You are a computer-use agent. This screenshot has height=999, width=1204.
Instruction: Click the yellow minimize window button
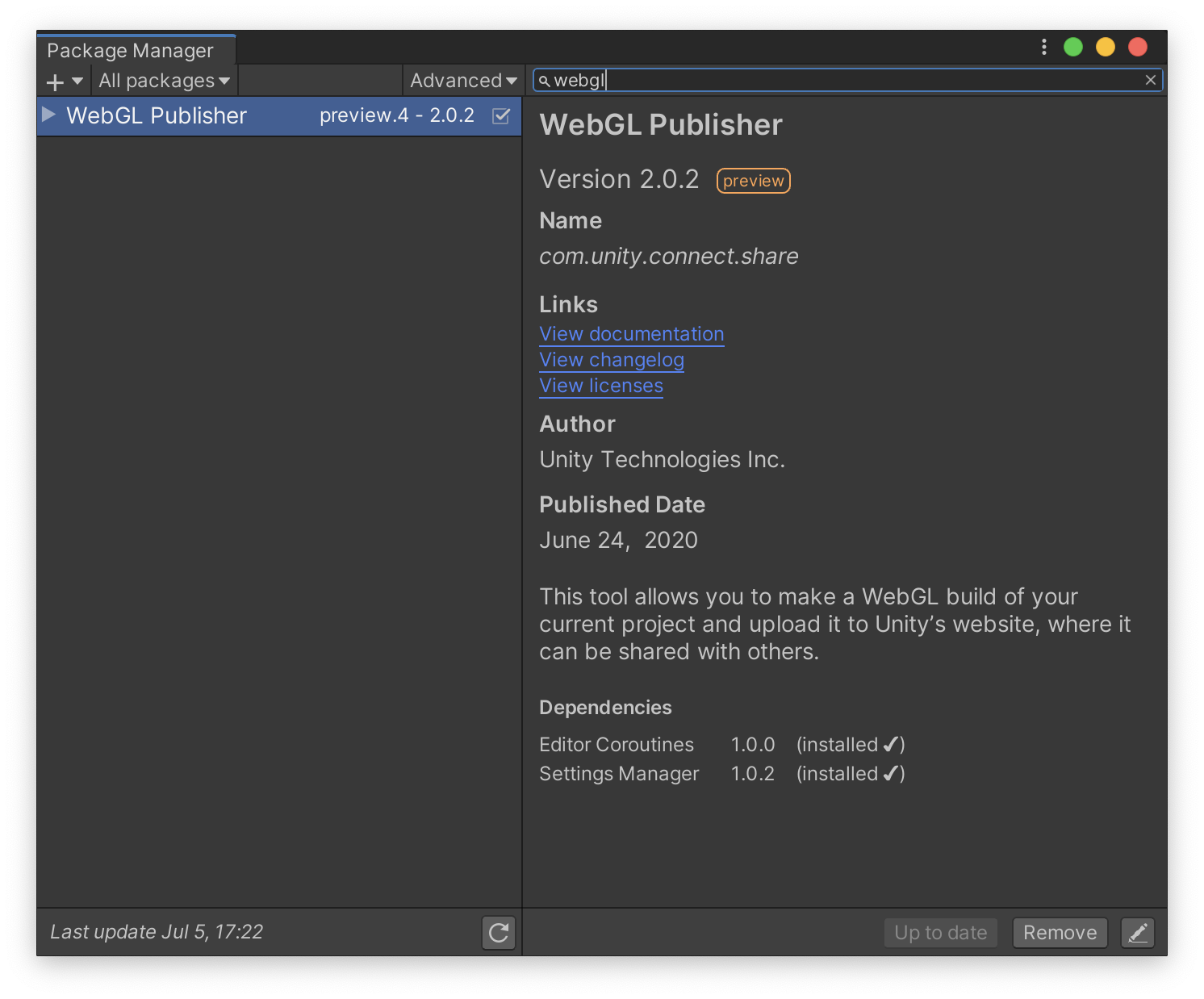(x=1106, y=47)
